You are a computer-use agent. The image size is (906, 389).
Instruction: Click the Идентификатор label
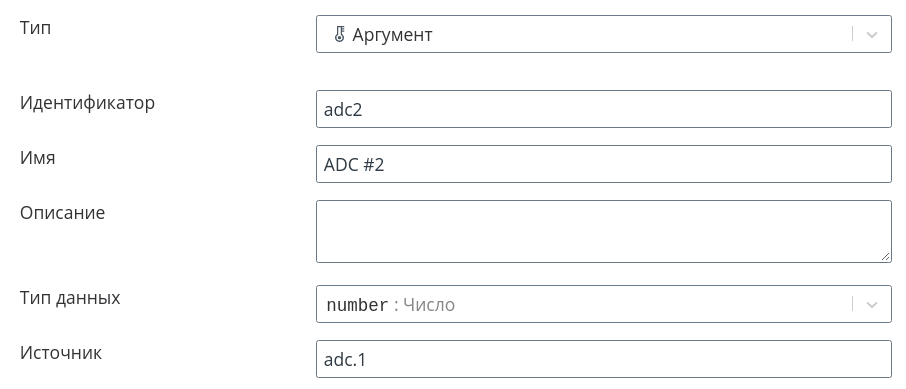pos(87,103)
